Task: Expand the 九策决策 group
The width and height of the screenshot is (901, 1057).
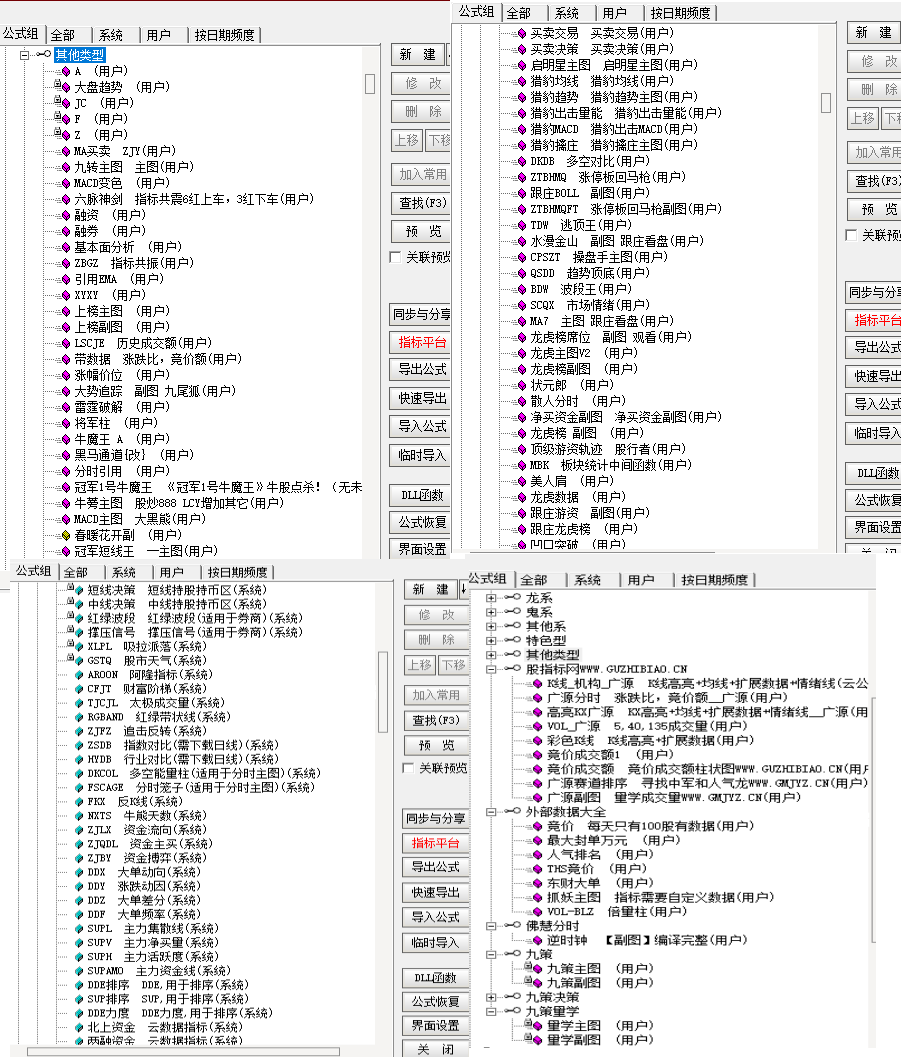Action: 491,997
